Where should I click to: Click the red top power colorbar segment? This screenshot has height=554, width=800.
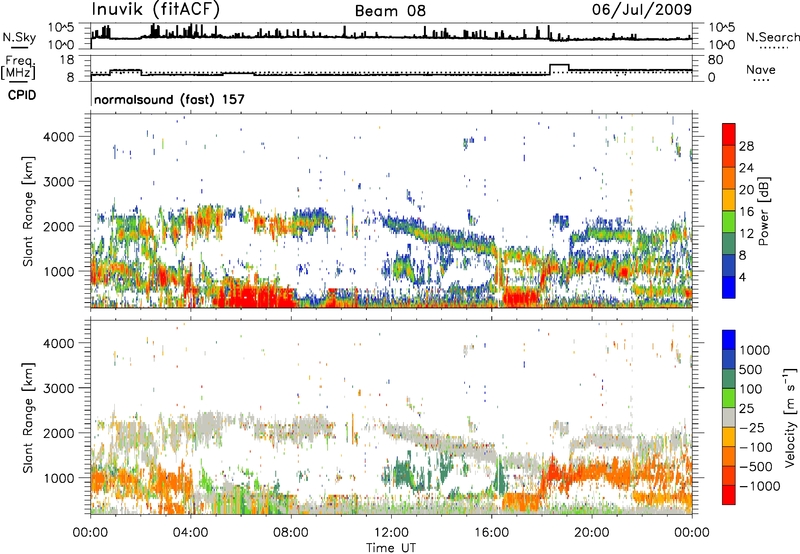tap(729, 134)
